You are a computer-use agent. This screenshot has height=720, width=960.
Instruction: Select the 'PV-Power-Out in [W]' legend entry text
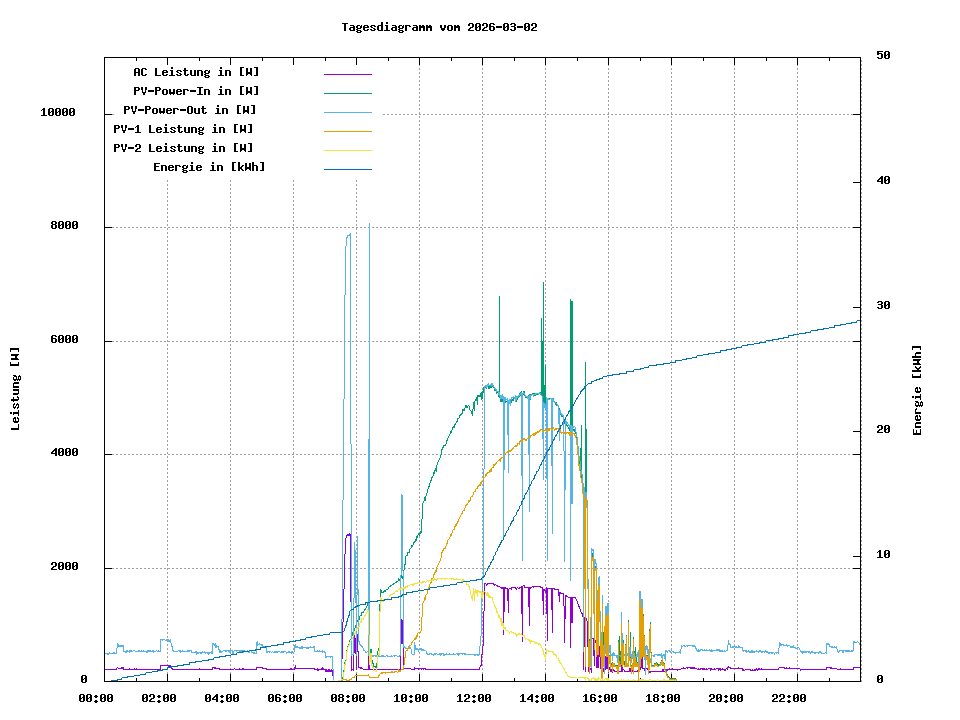(190, 110)
